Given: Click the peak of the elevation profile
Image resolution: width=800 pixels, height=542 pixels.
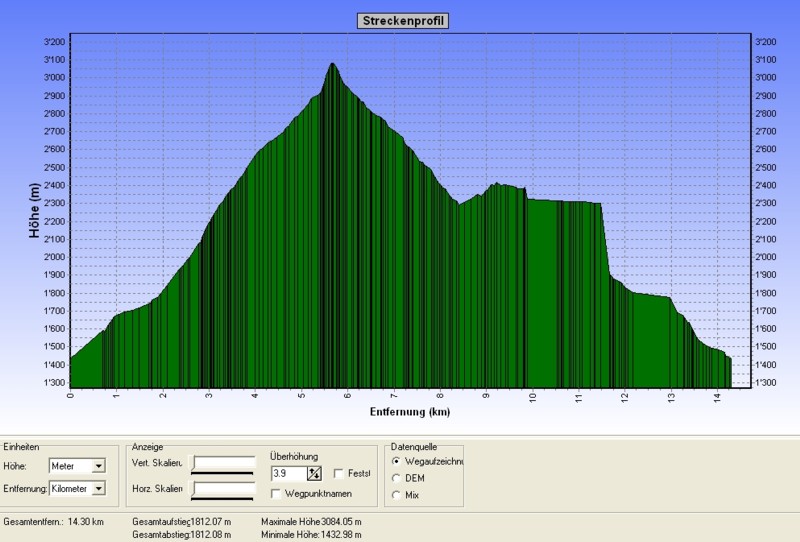Looking at the screenshot, I should coord(331,65).
